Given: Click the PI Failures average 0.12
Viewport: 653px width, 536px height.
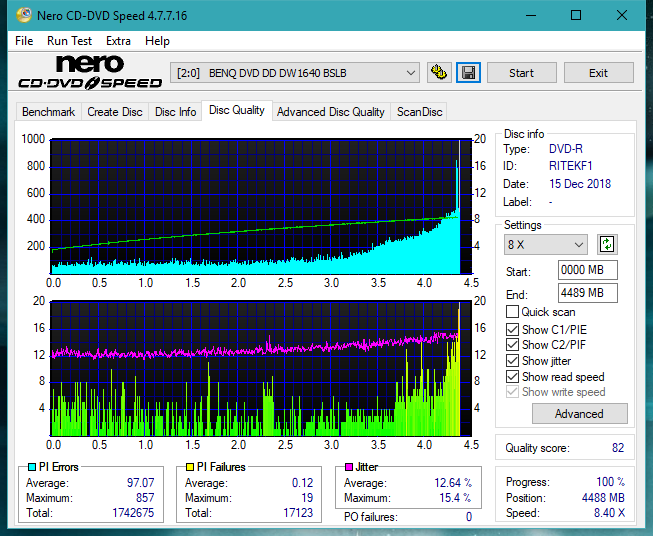Looking at the screenshot, I should [x=302, y=483].
